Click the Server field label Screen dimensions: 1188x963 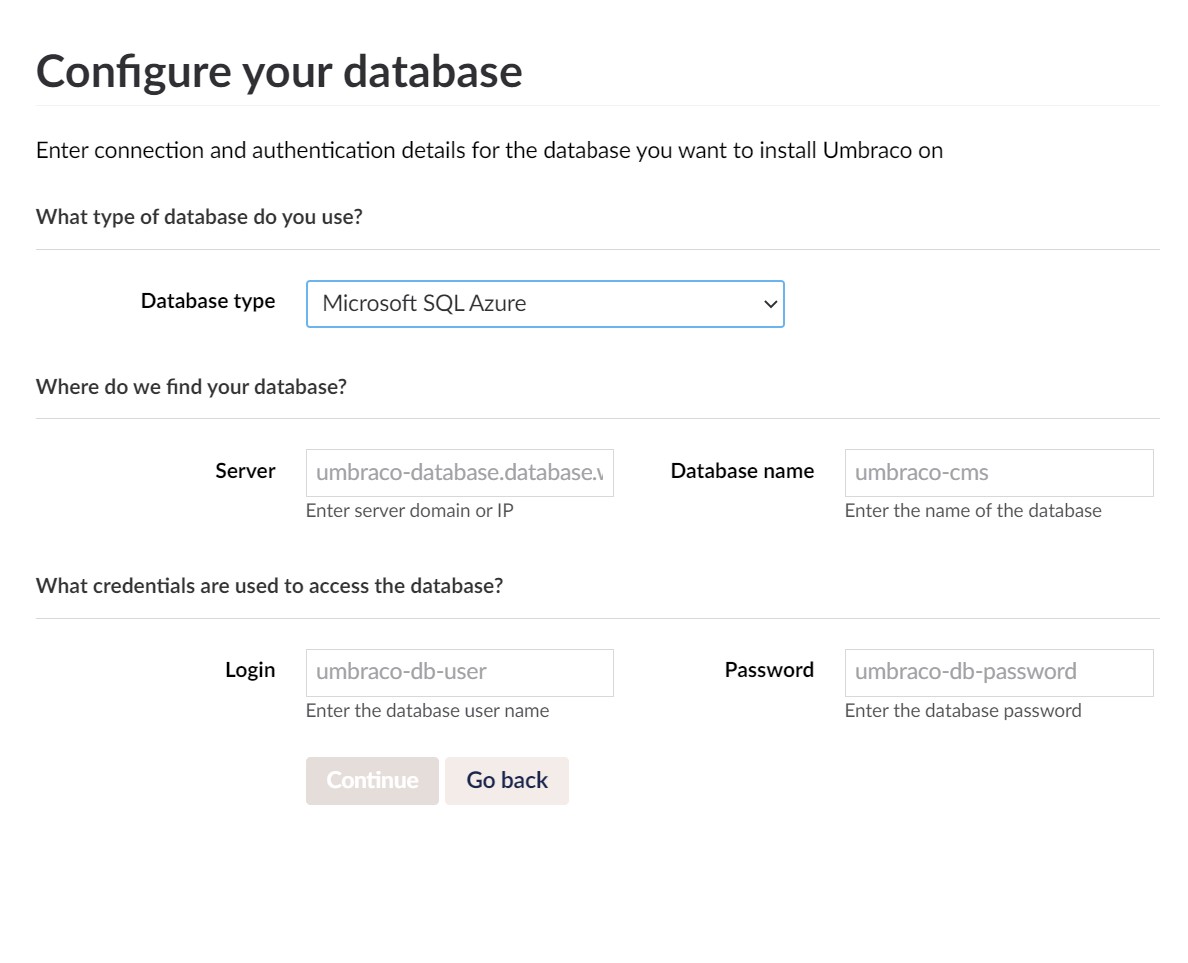(x=245, y=470)
